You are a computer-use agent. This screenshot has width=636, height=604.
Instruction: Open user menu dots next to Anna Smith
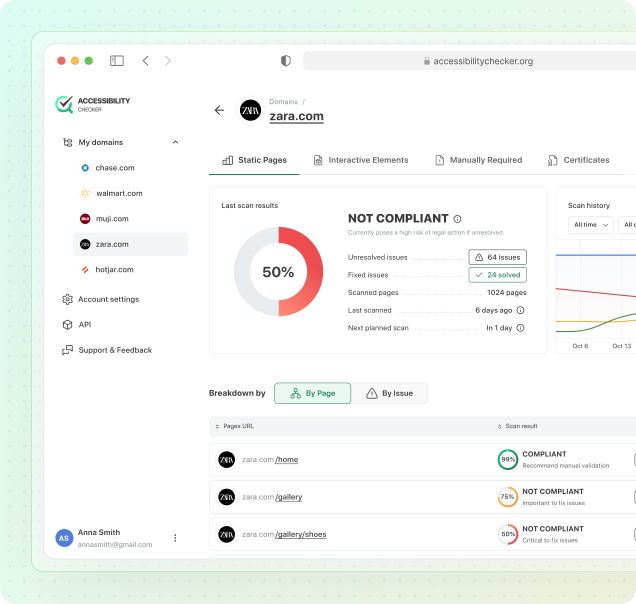(x=175, y=538)
